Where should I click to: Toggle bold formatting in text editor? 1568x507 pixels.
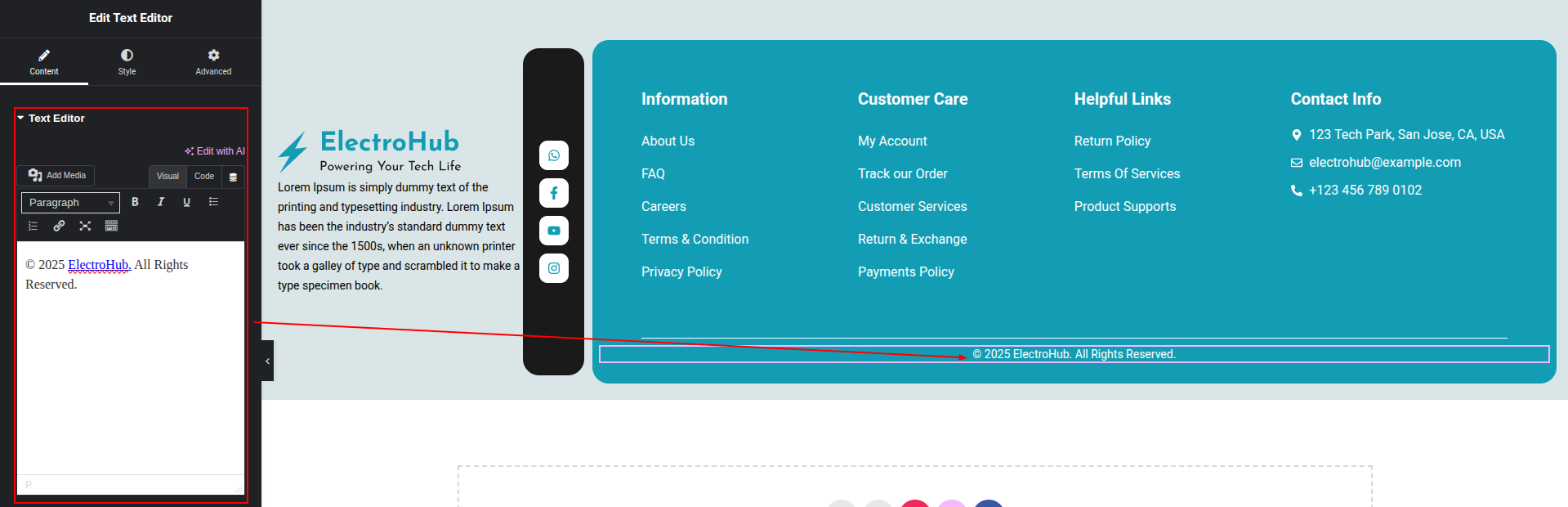click(x=135, y=202)
